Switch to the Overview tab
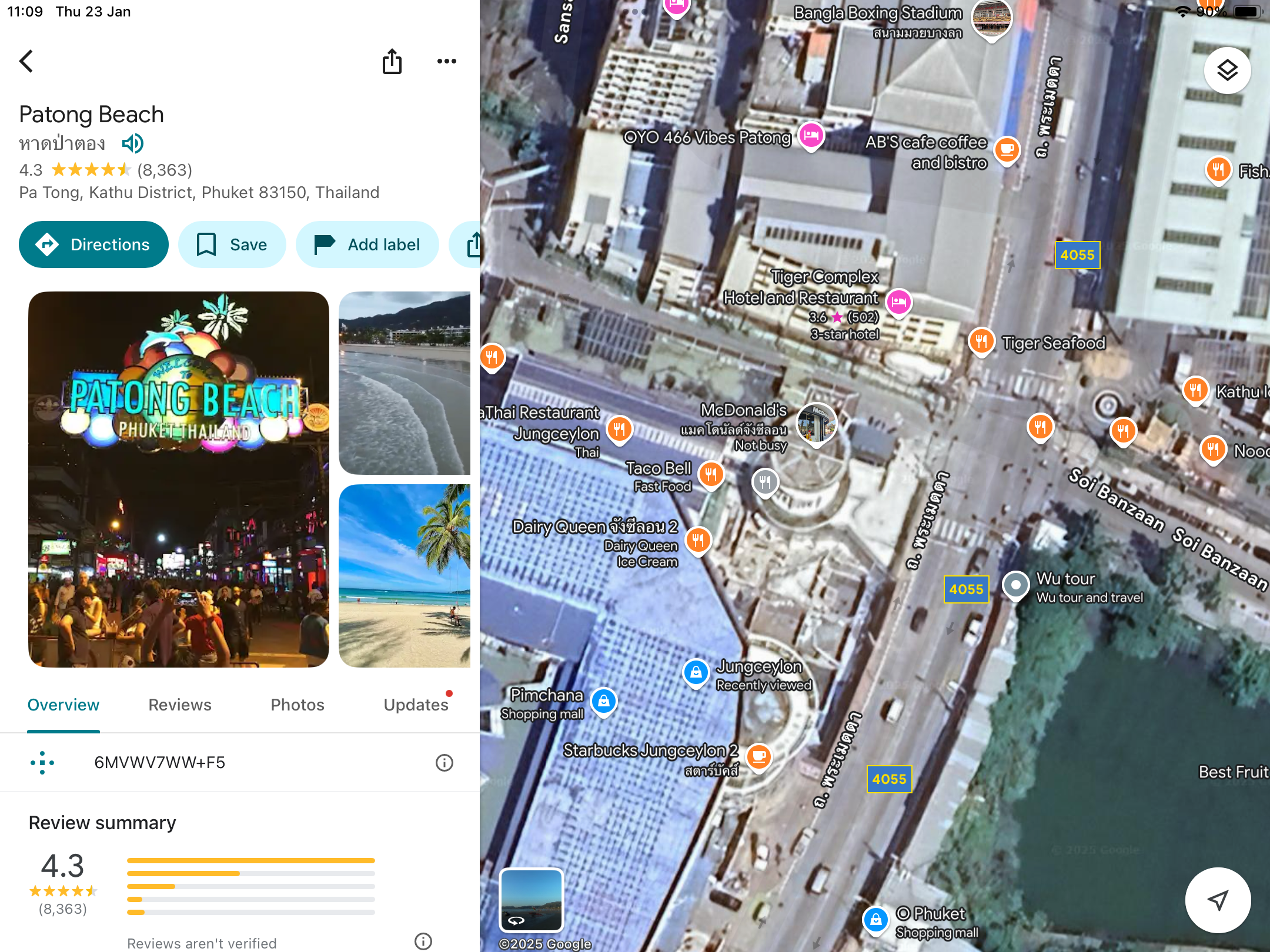The height and width of the screenshot is (952, 1270). click(x=63, y=705)
